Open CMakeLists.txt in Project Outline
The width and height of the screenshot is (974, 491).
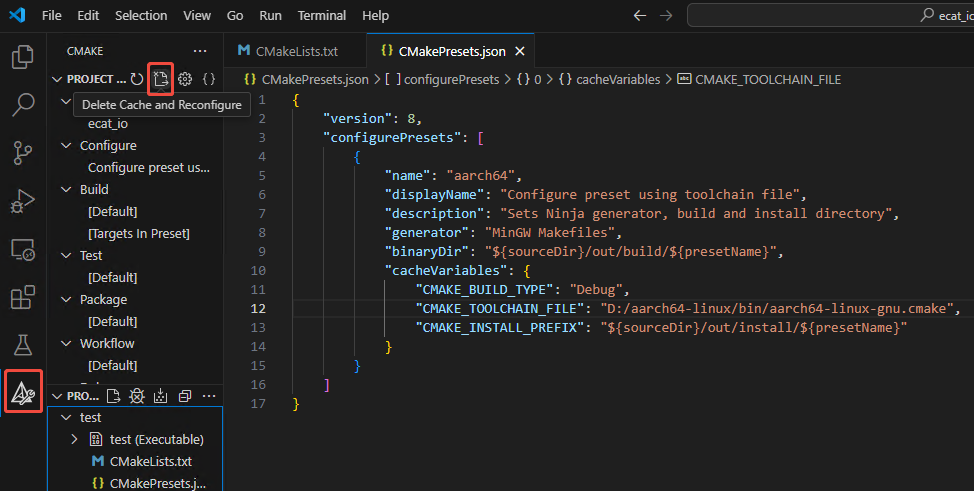(x=151, y=461)
